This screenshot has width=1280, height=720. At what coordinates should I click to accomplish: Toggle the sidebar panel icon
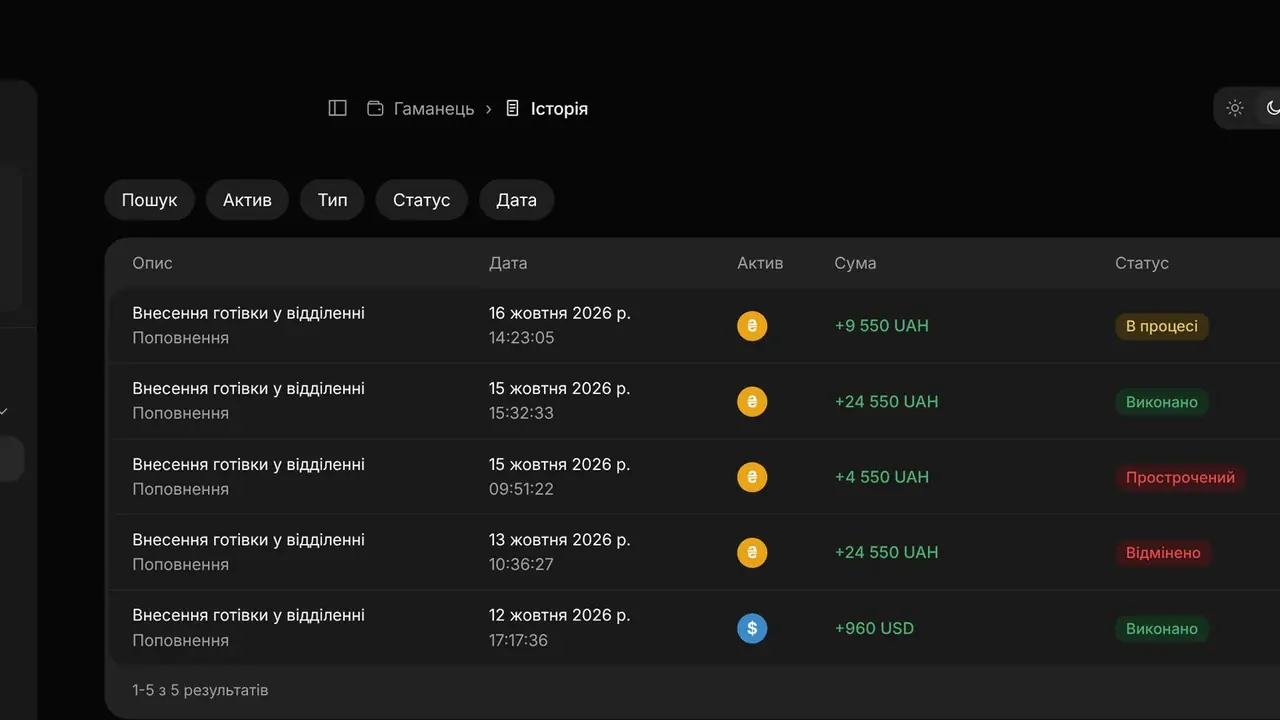click(x=338, y=108)
